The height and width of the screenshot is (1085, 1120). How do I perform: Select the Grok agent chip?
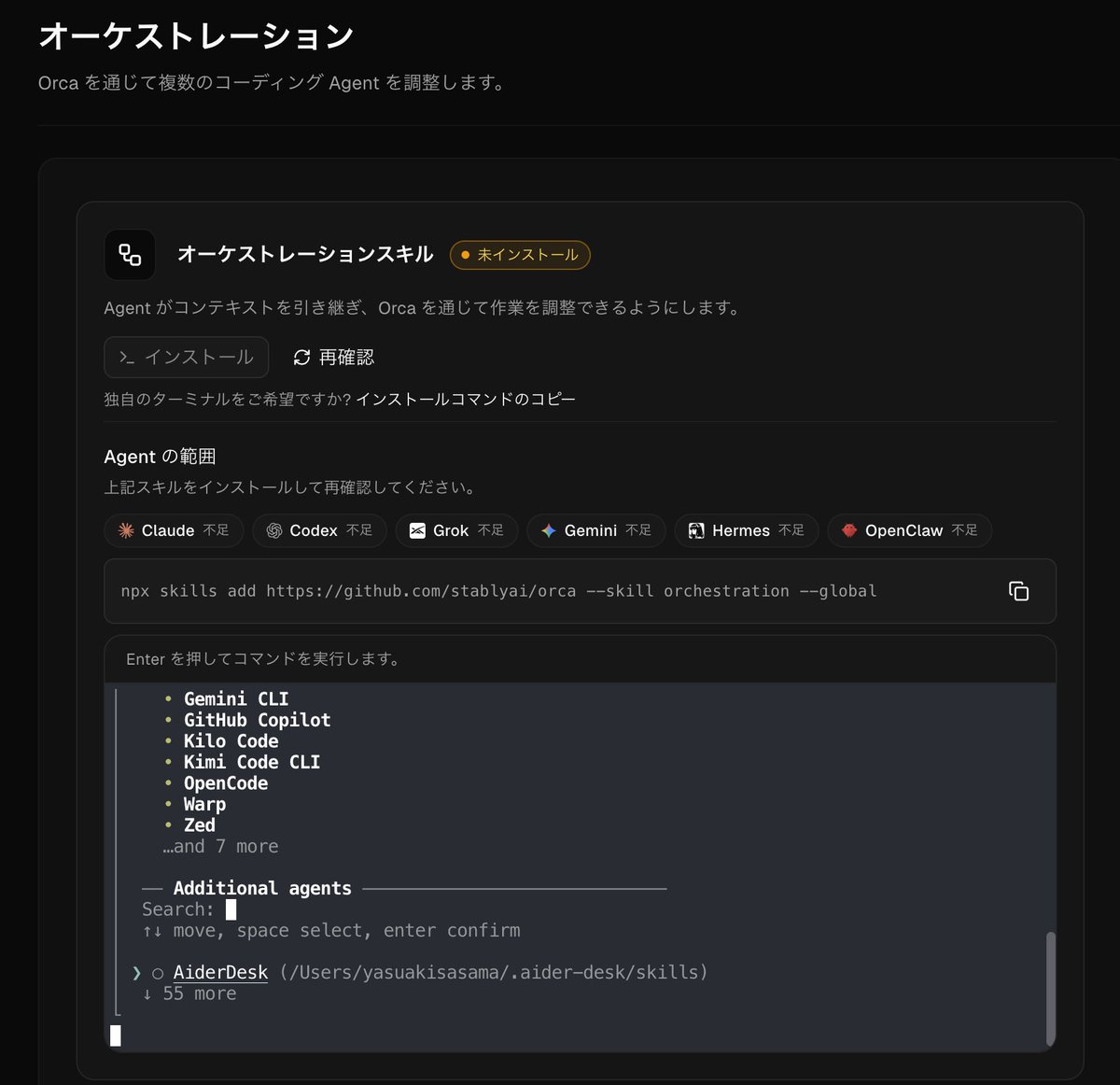point(456,530)
